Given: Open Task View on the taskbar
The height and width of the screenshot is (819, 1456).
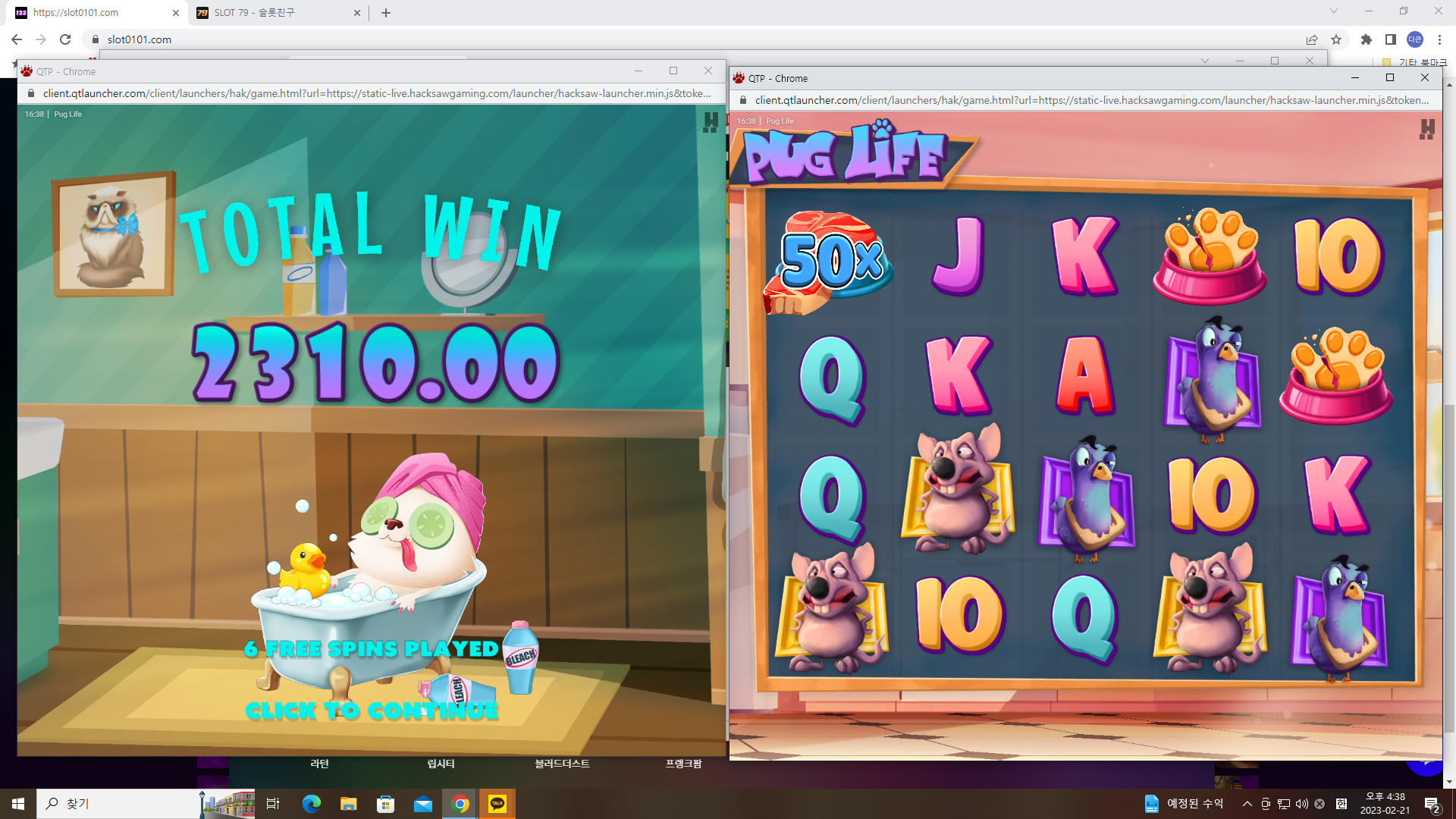Looking at the screenshot, I should [273, 804].
